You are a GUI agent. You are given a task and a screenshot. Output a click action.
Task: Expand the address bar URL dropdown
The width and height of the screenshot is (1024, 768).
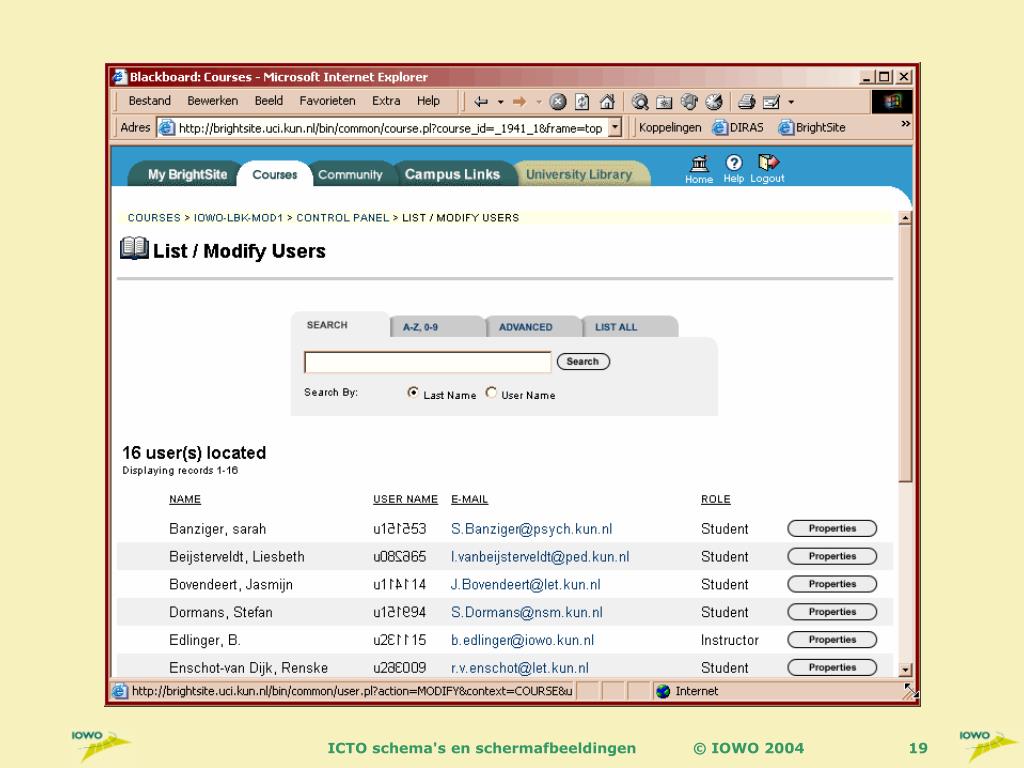615,127
